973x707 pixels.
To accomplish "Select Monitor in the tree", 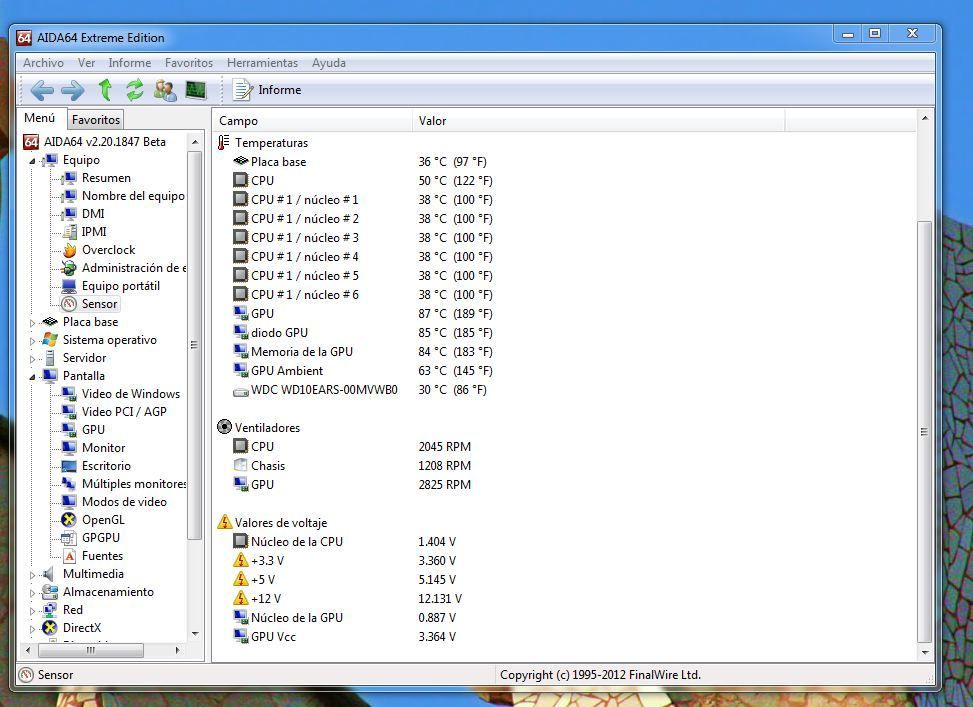I will click(x=104, y=448).
